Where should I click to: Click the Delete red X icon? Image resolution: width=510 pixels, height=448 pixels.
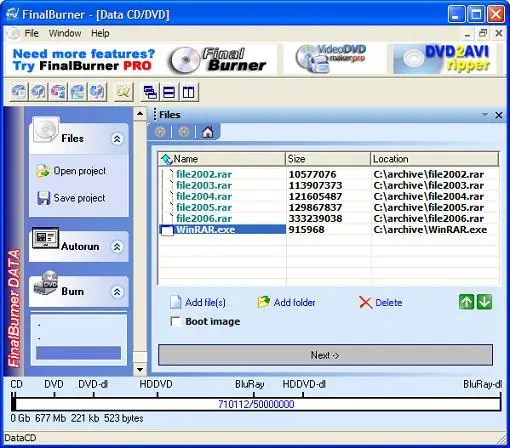tap(365, 303)
